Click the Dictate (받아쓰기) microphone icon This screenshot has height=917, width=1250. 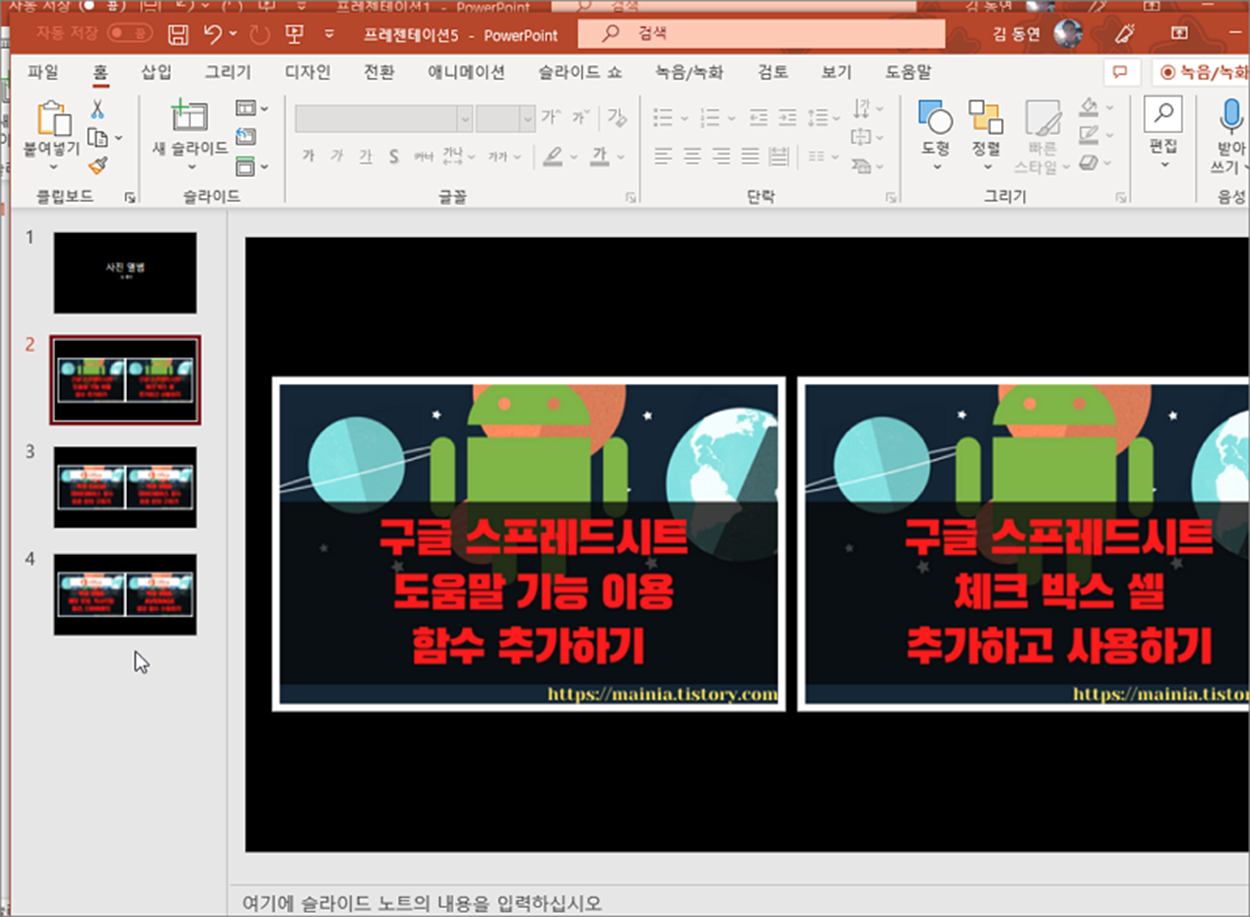pyautogui.click(x=1231, y=118)
